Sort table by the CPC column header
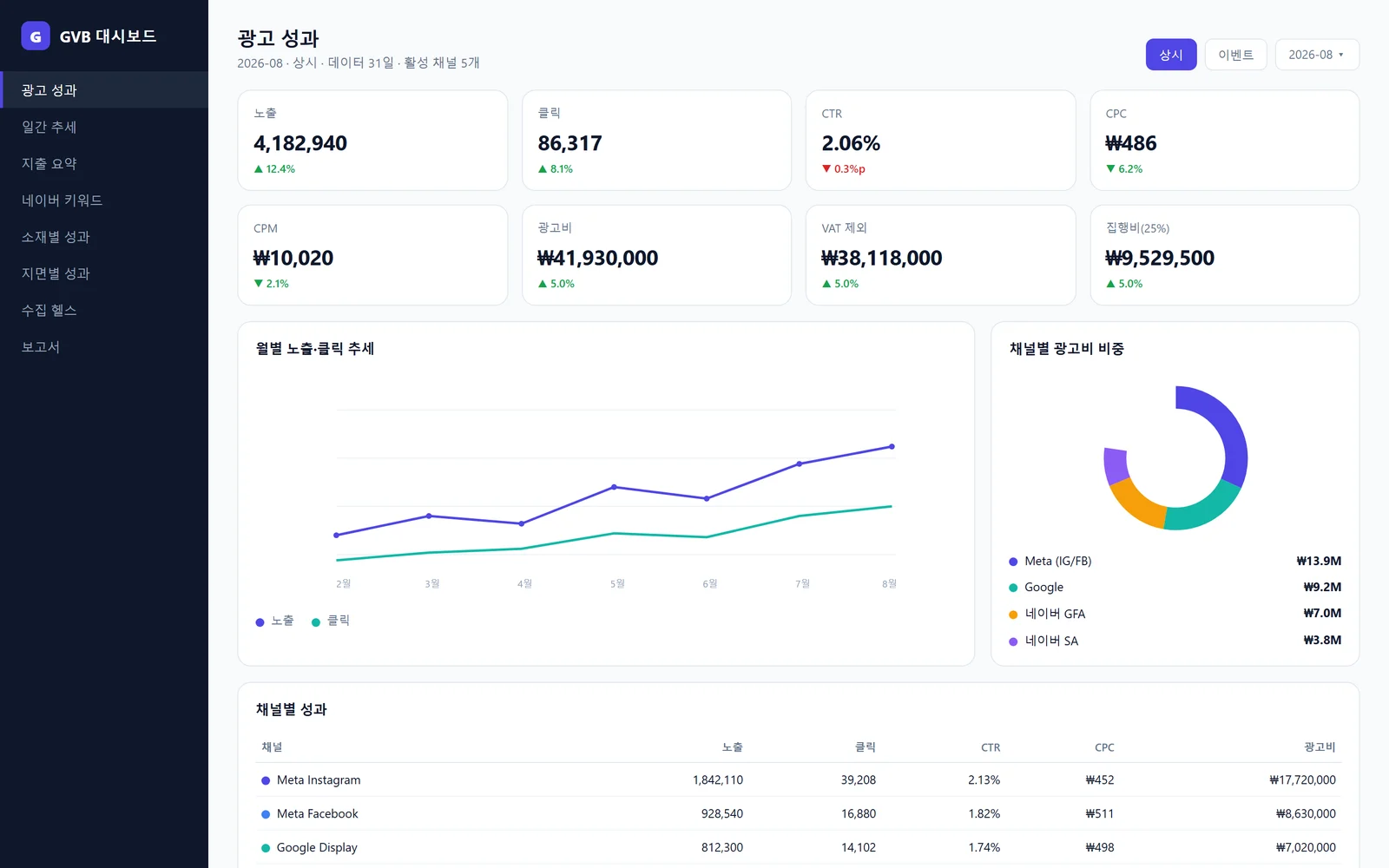 [1104, 747]
